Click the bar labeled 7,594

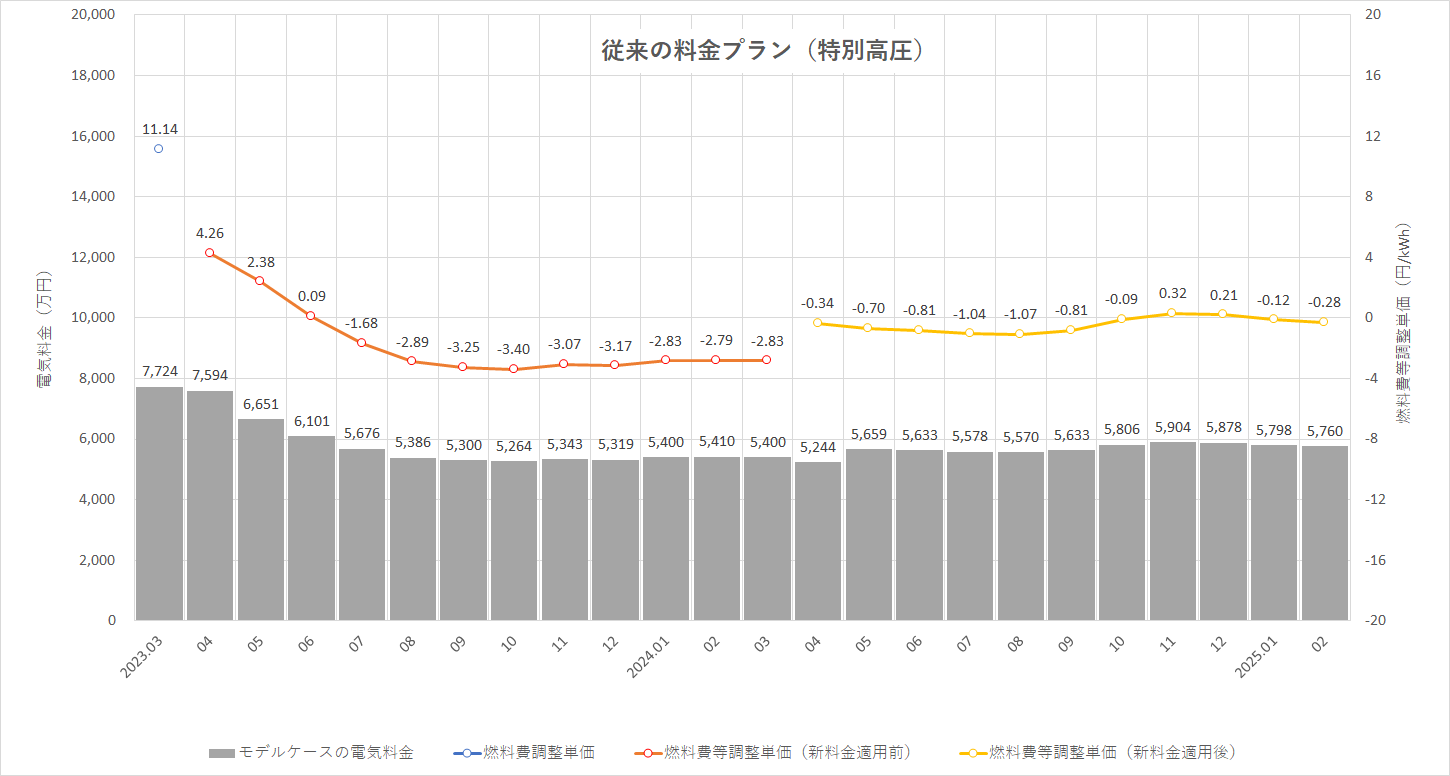click(210, 505)
